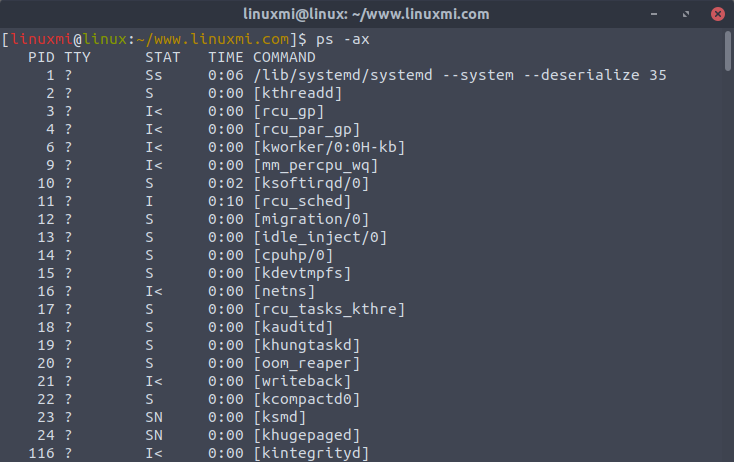Click the [rcu_sched] process entry

click(304, 201)
